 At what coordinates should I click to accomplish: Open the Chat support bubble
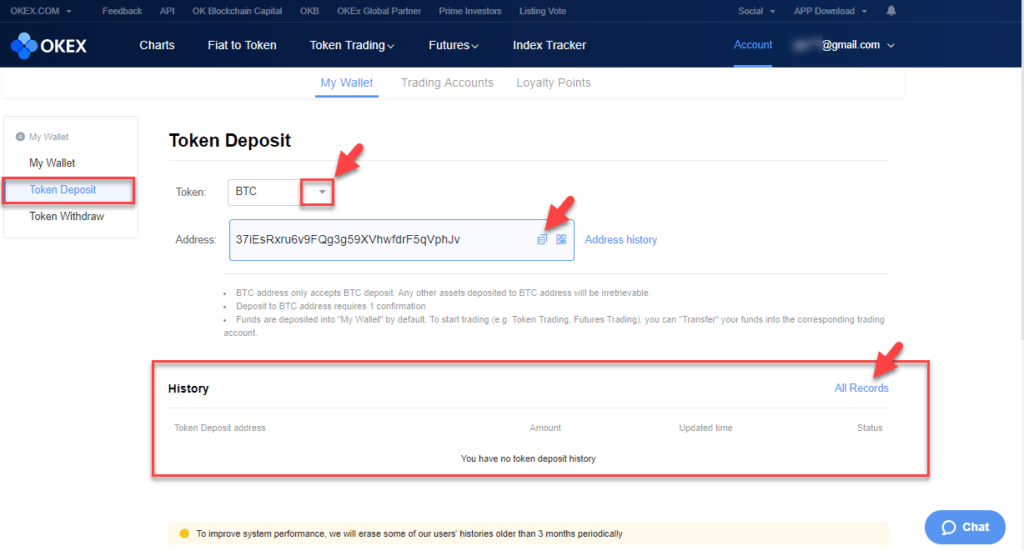coord(965,527)
